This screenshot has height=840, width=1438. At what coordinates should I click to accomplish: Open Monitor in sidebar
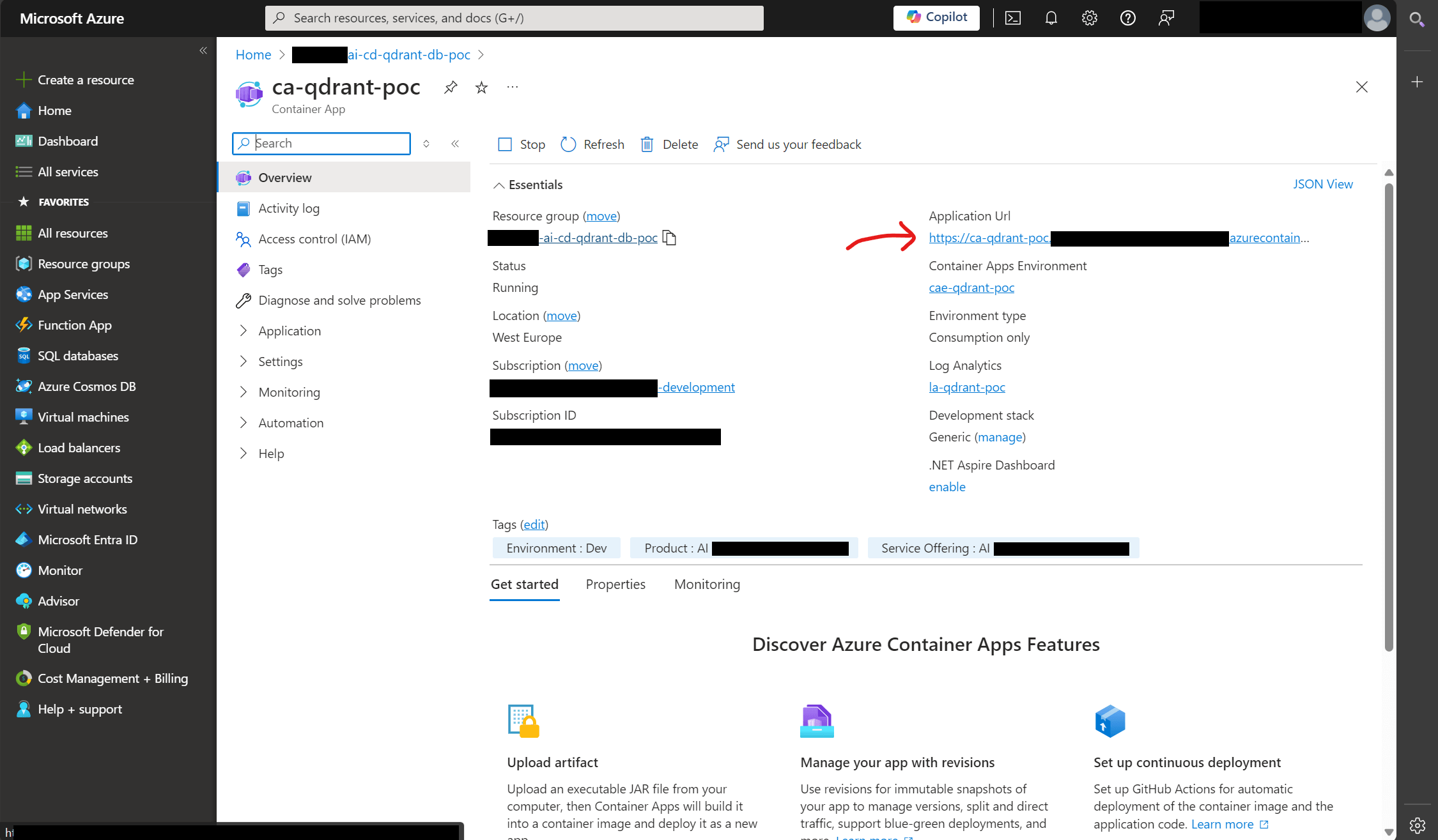49,570
